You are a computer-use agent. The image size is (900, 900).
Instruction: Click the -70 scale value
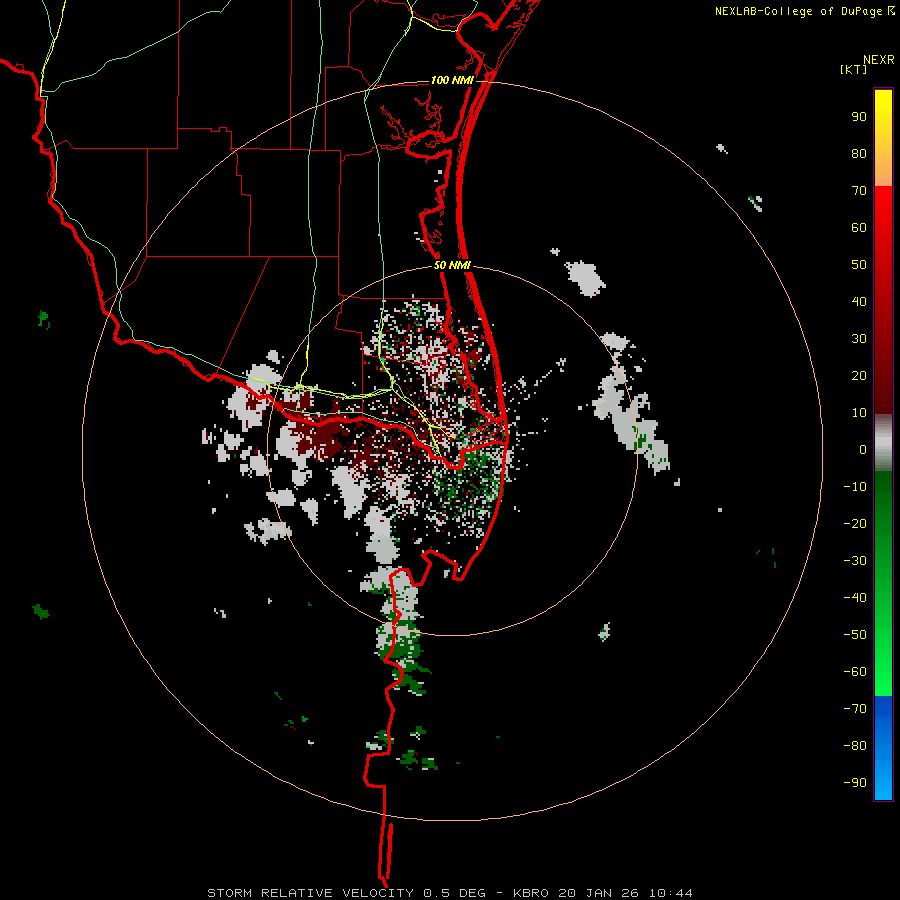pos(855,709)
